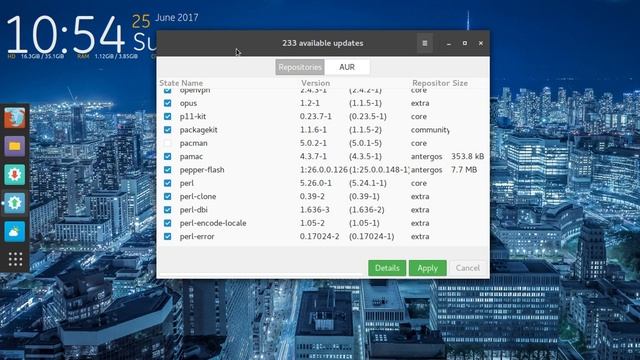The height and width of the screenshot is (360, 640).
Task: Toggle the perl-error checkbox
Action: (167, 236)
